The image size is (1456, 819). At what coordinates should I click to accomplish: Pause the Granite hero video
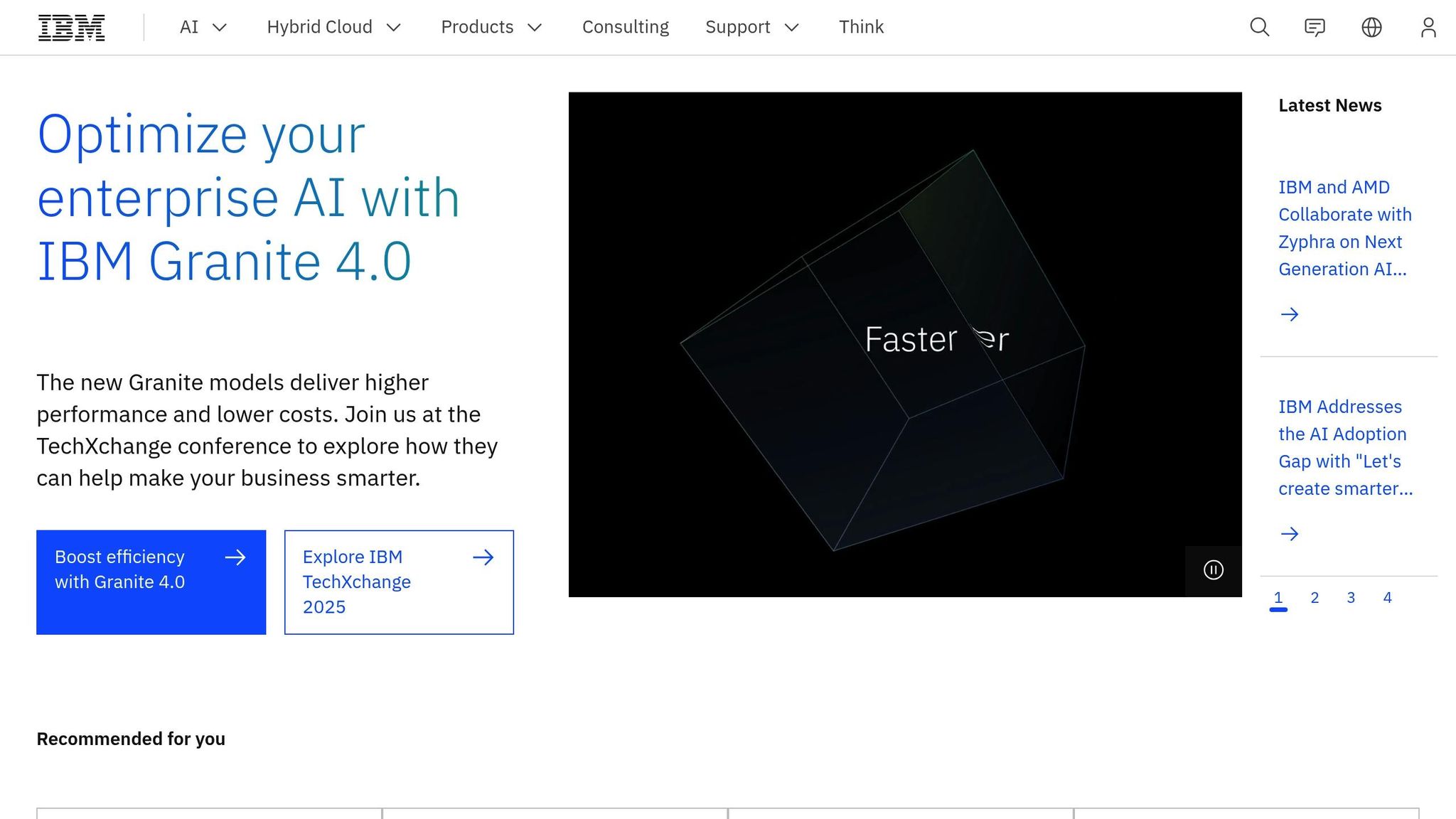pos(1213,570)
